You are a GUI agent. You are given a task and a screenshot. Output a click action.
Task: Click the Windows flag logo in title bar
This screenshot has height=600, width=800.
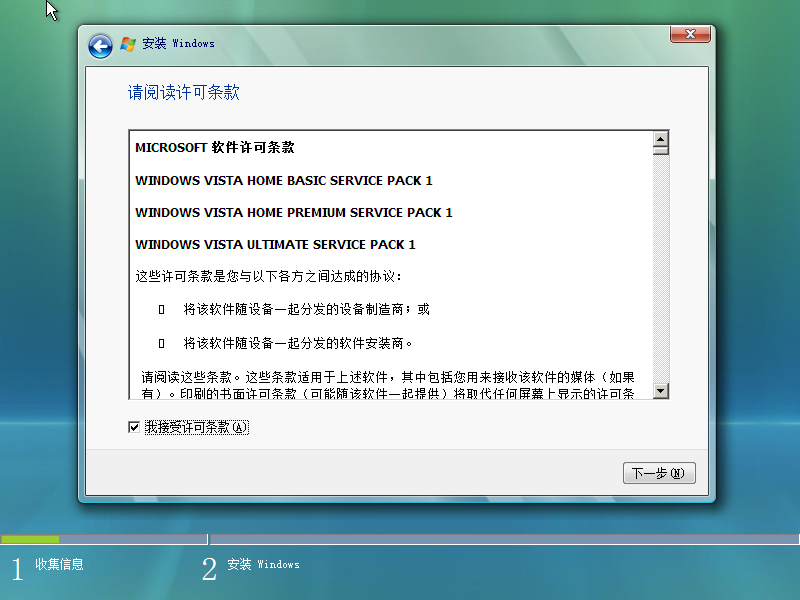coord(128,44)
